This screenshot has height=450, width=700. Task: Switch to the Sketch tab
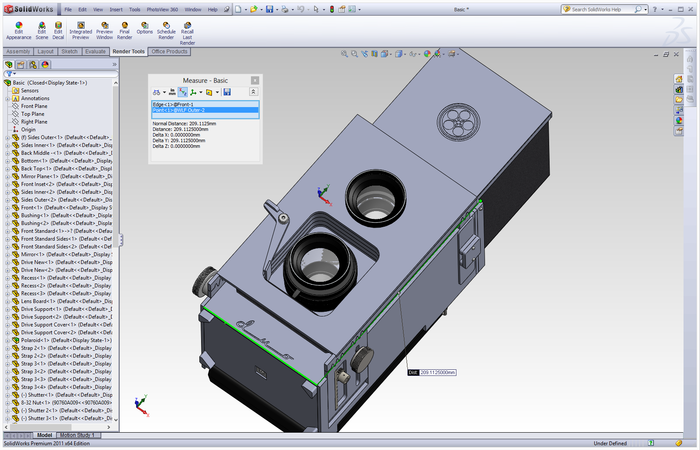[70, 52]
